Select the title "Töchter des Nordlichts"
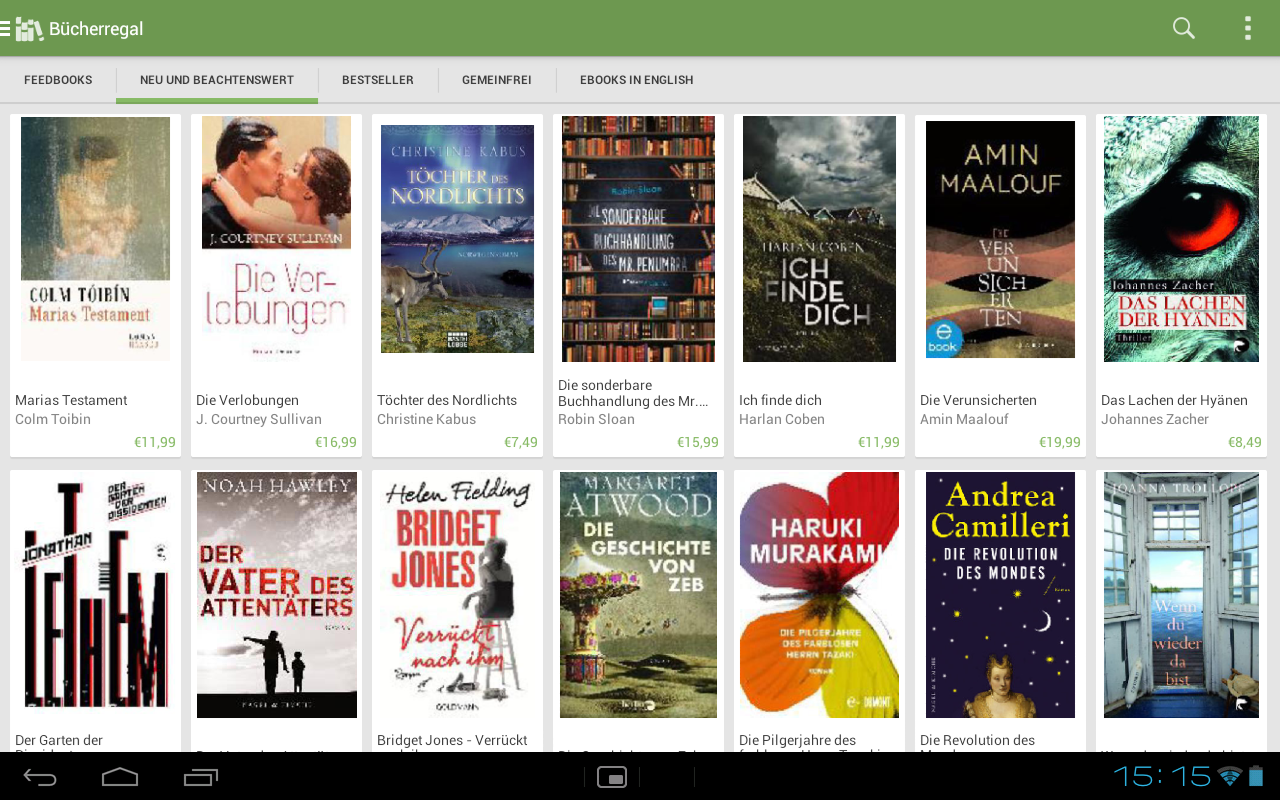Viewport: 1280px width, 800px height. coord(447,400)
